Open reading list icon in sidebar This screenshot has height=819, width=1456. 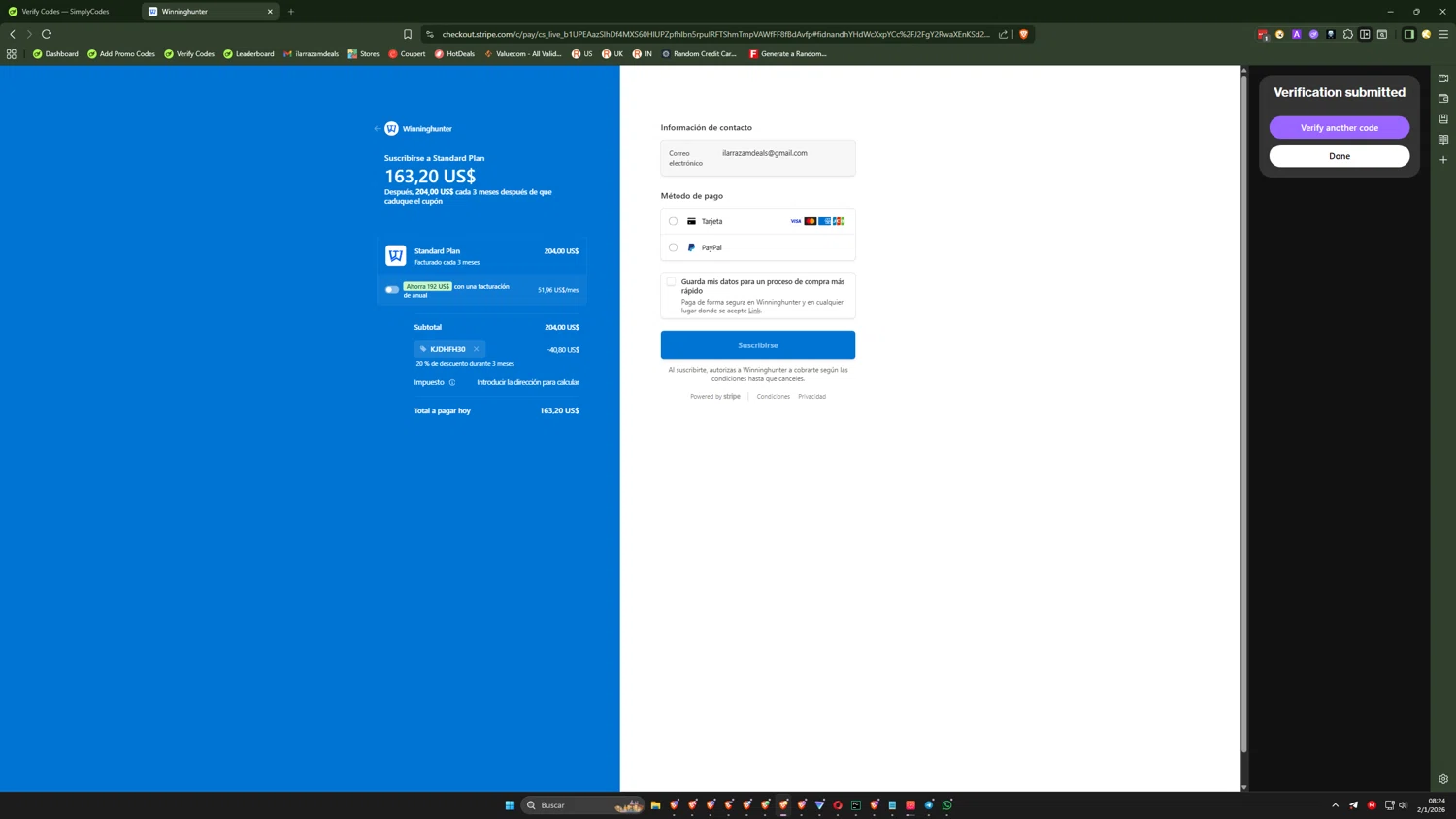[x=1443, y=140]
